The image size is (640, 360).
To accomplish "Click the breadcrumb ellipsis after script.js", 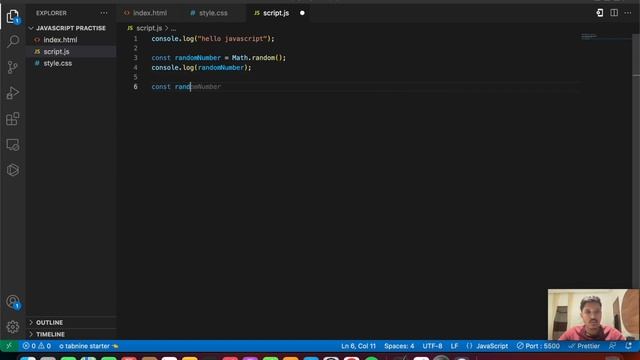I will tap(173, 28).
